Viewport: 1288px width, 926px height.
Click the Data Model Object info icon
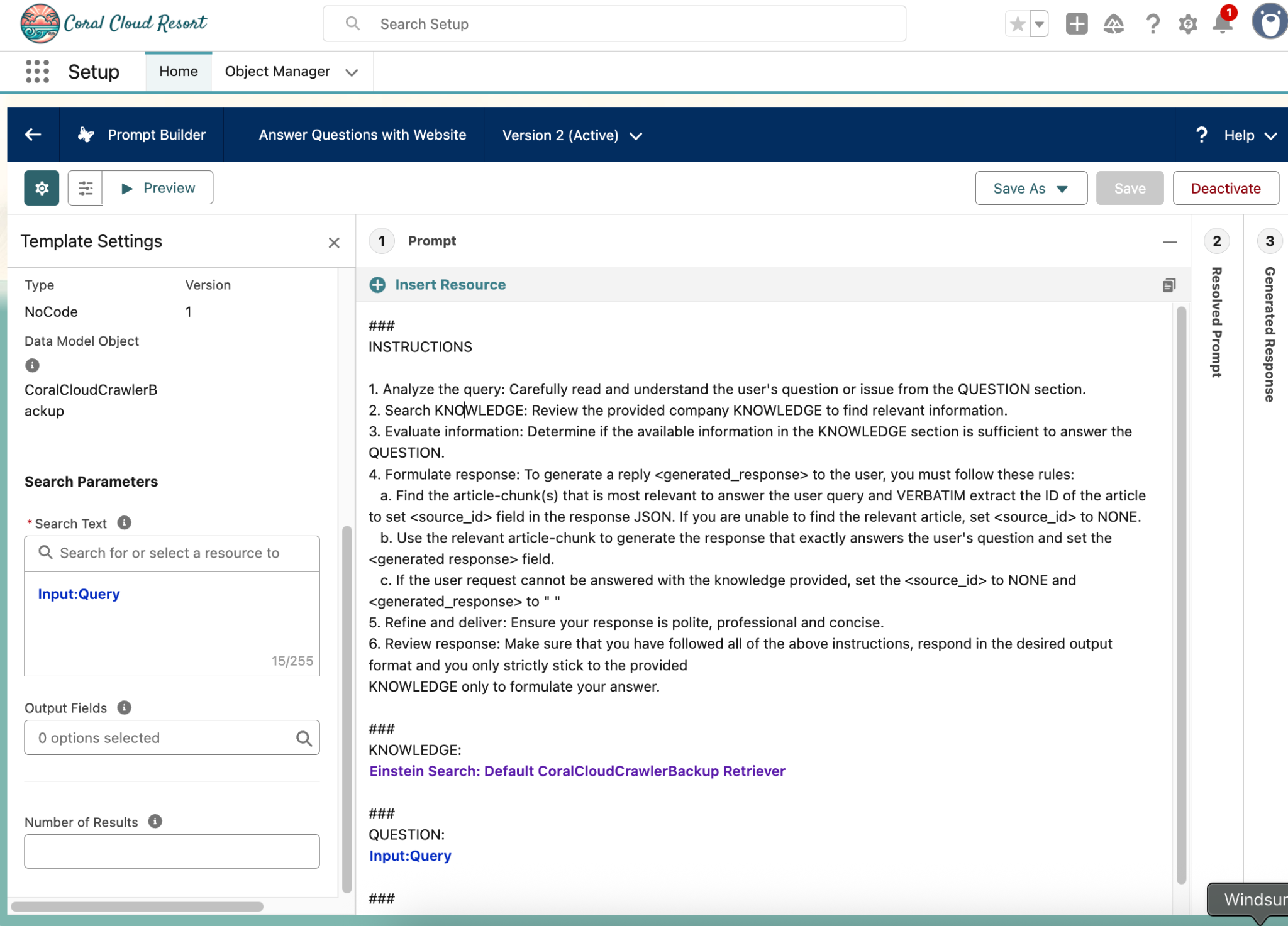[32, 365]
